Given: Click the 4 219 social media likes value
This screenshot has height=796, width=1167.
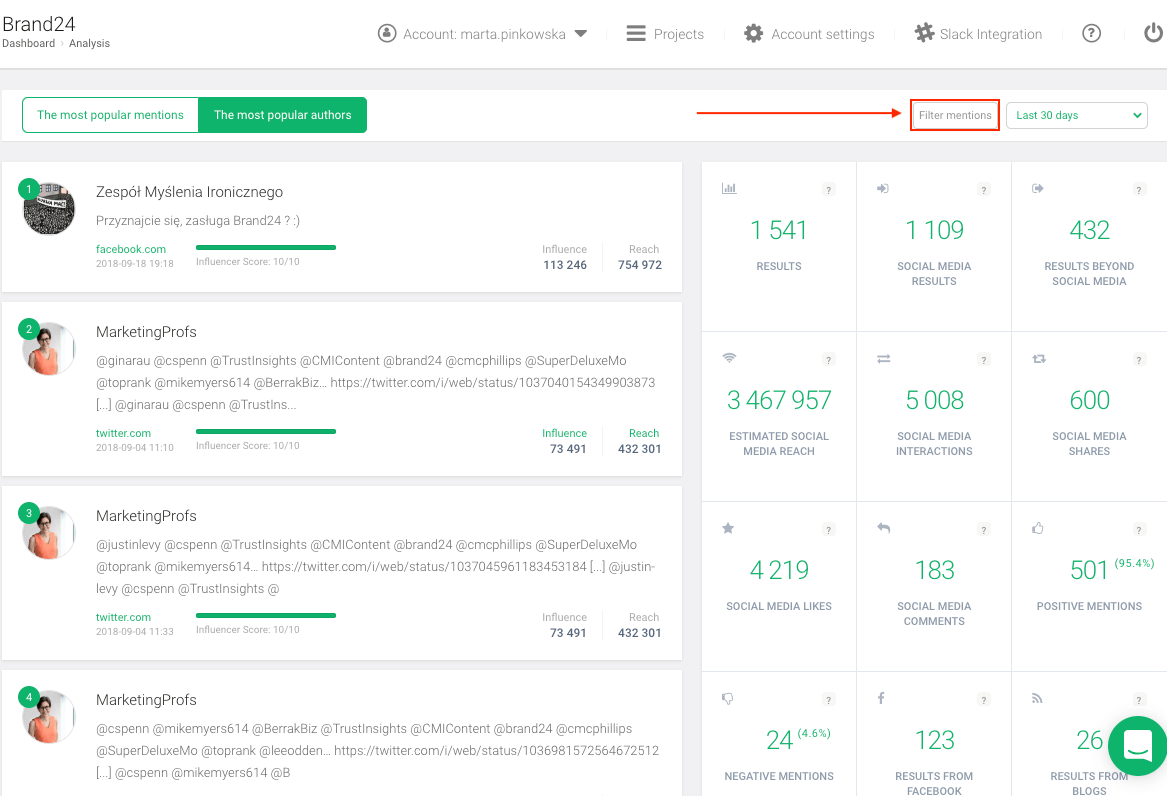Looking at the screenshot, I should point(778,570).
